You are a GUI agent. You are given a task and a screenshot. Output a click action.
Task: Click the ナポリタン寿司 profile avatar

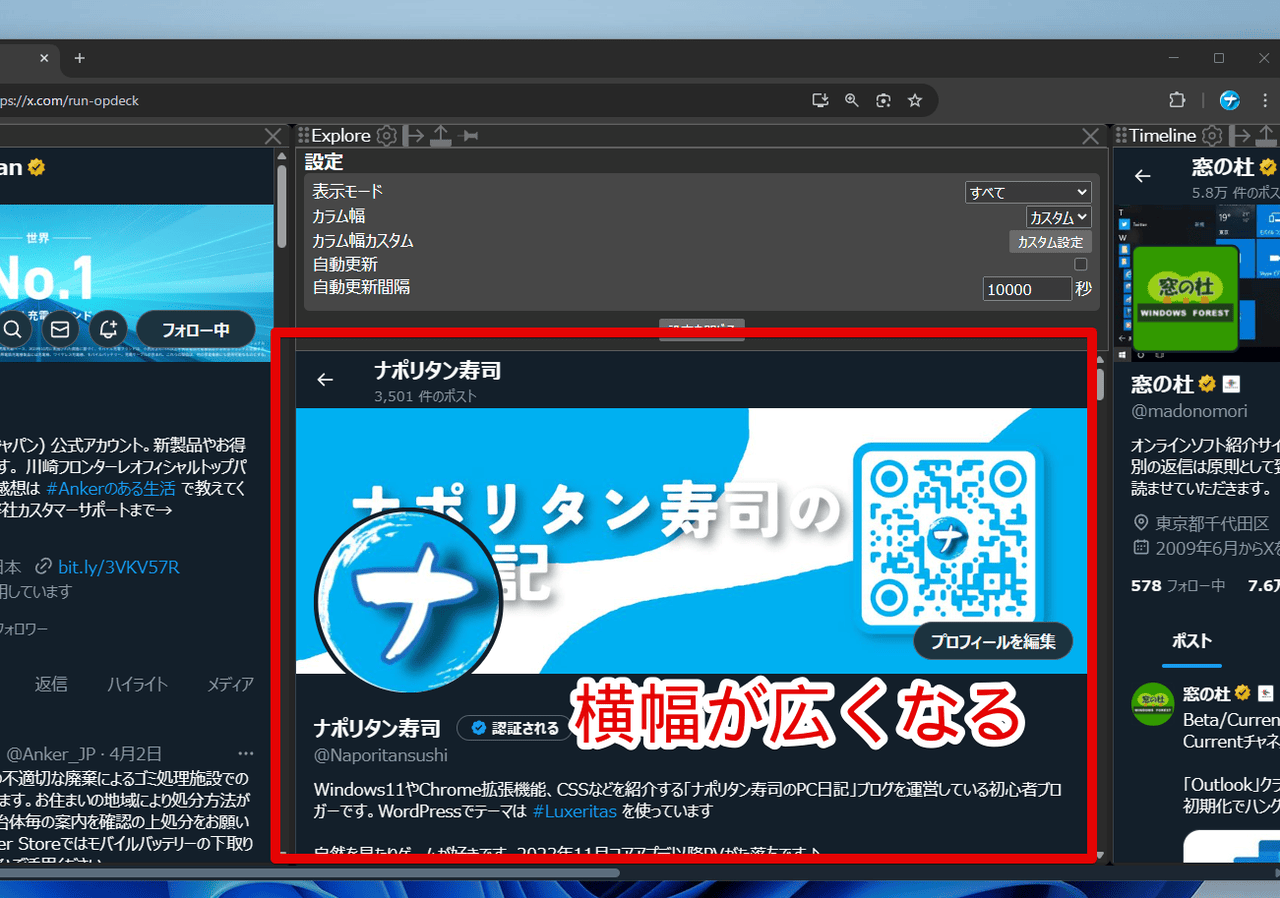pos(408,602)
